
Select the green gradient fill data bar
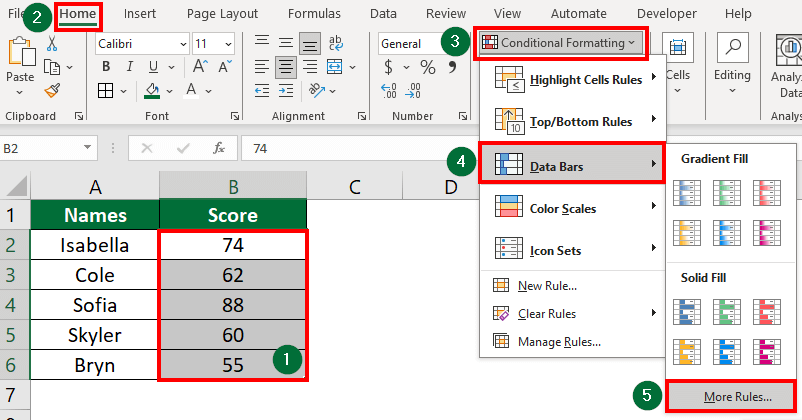pyautogui.click(x=729, y=193)
